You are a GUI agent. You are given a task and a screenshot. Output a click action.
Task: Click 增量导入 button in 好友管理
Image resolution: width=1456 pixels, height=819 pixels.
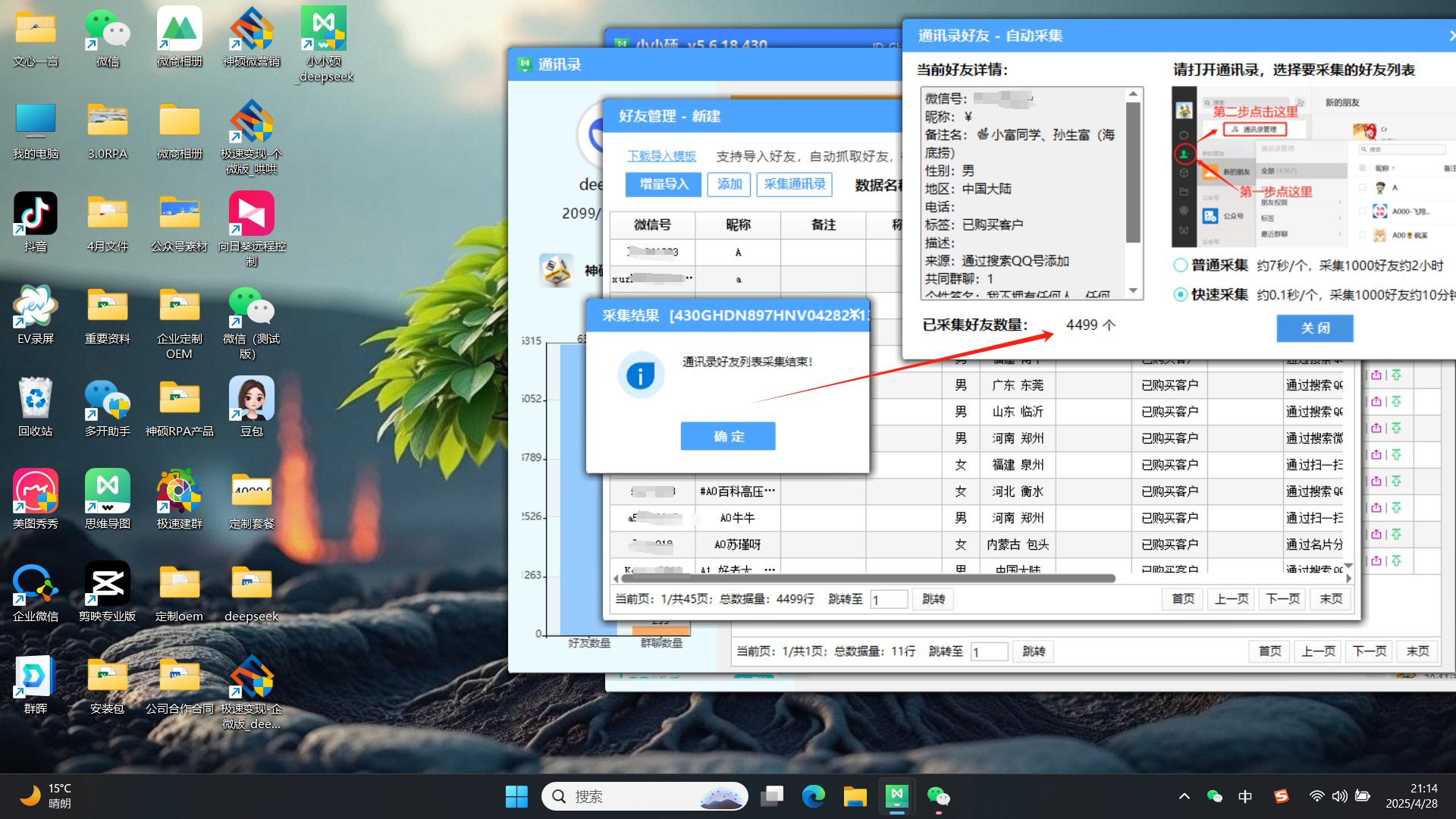664,184
